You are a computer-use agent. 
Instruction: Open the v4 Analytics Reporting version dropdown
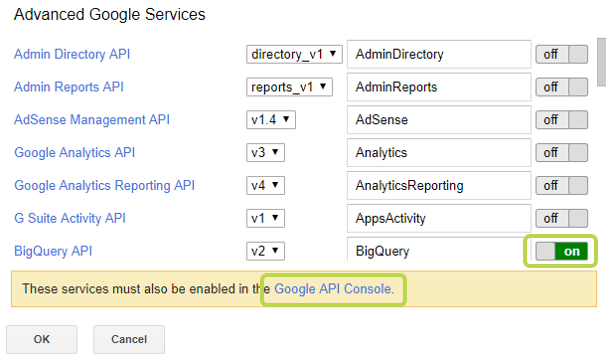pos(265,186)
